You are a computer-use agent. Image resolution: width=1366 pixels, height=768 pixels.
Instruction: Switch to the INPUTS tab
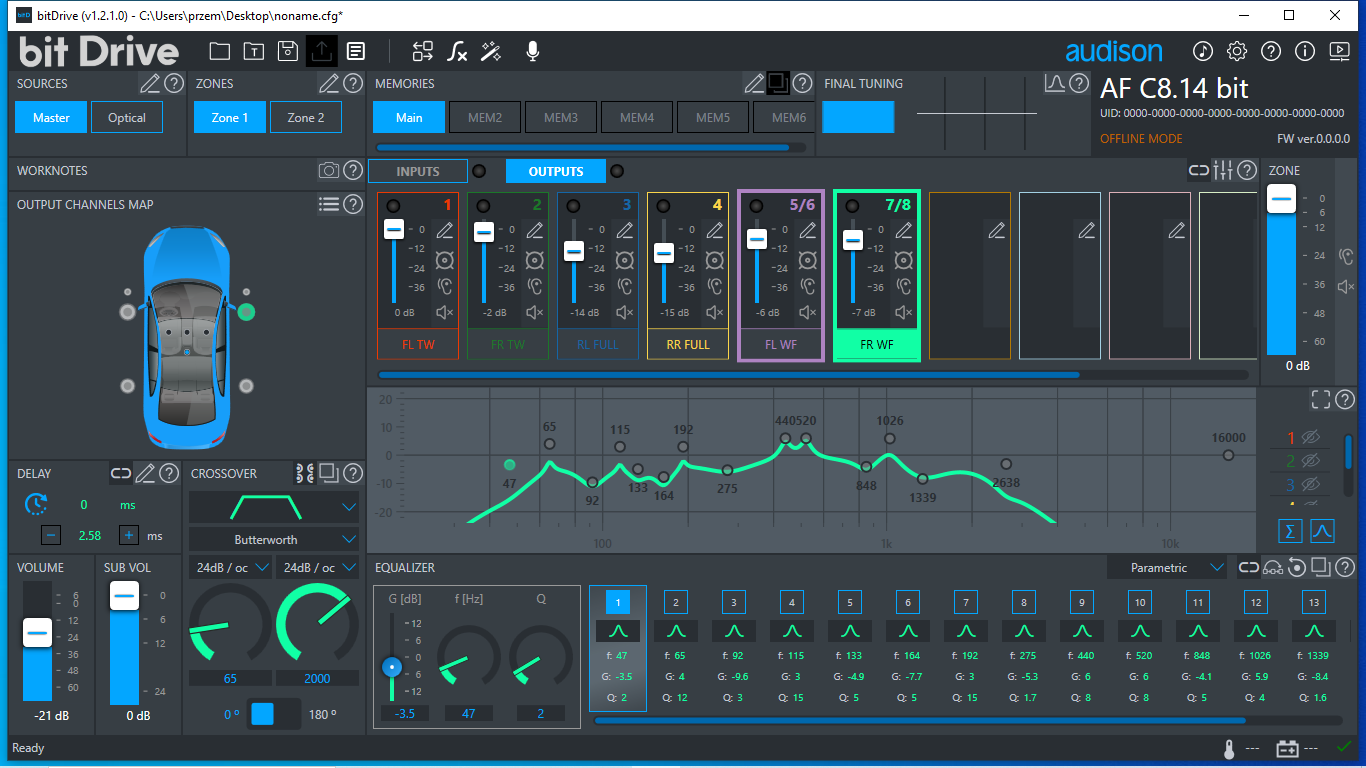tap(418, 171)
